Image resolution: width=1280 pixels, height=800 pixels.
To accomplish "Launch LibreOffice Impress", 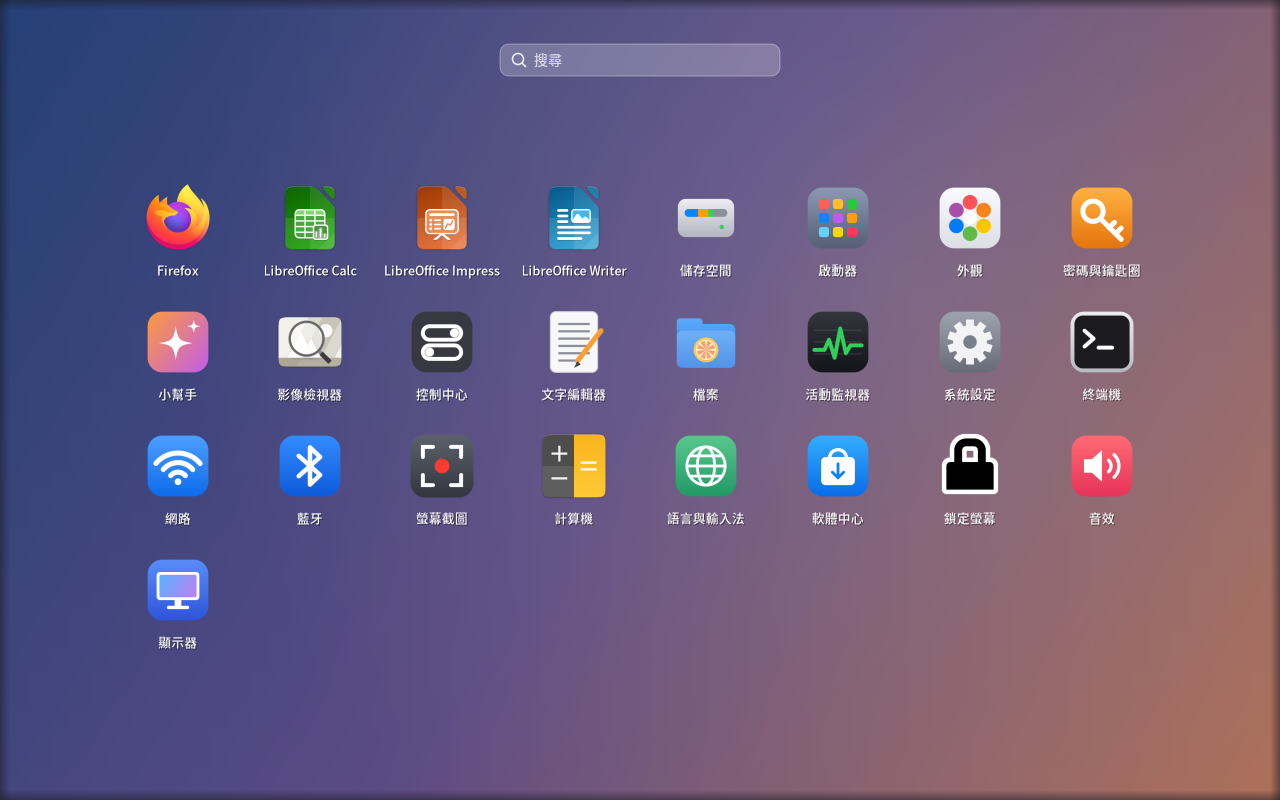I will pyautogui.click(x=442, y=218).
